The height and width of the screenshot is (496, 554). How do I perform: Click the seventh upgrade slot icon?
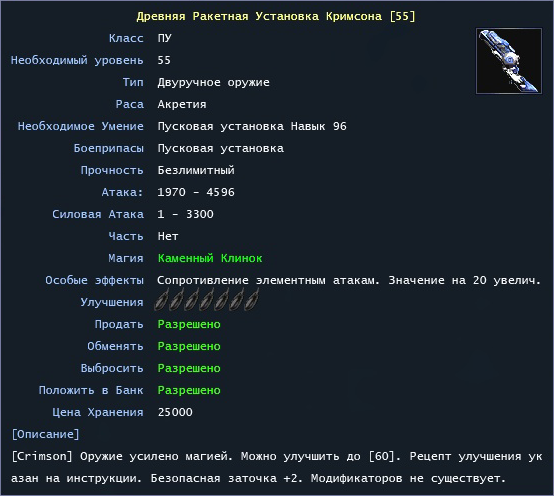[x=251, y=300]
